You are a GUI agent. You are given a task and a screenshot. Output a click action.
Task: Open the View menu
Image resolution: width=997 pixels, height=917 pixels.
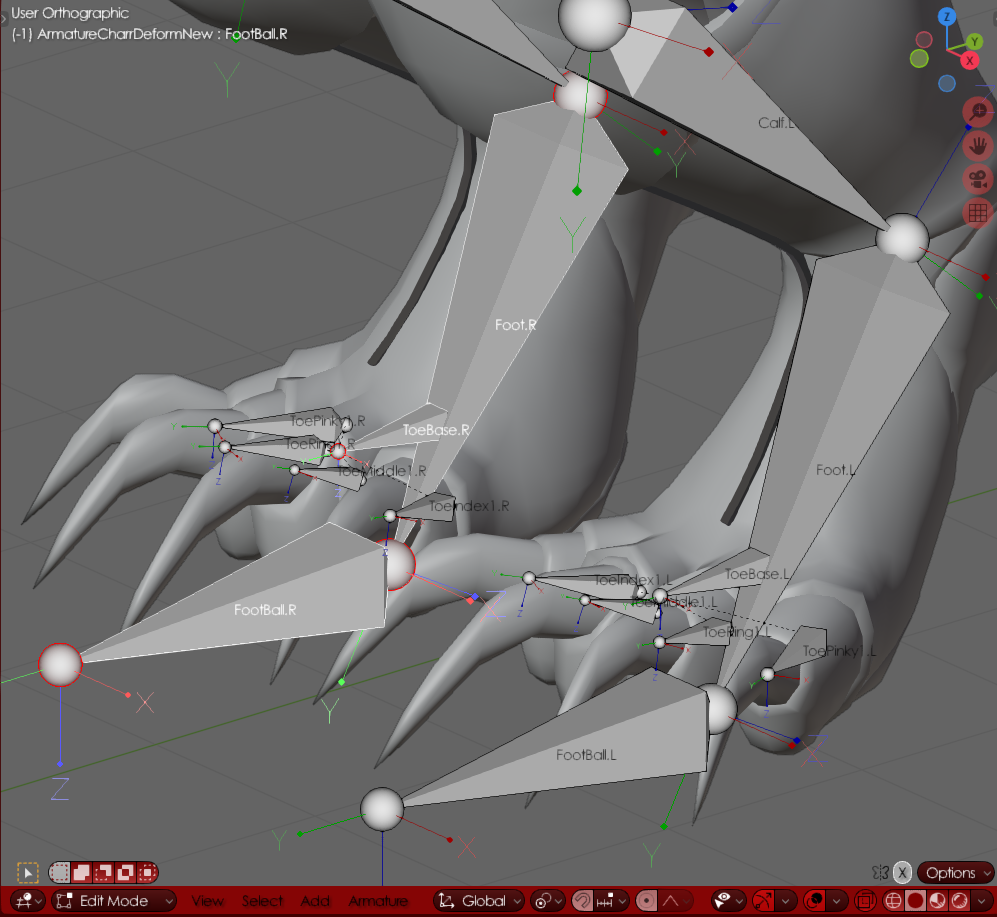pyautogui.click(x=207, y=900)
